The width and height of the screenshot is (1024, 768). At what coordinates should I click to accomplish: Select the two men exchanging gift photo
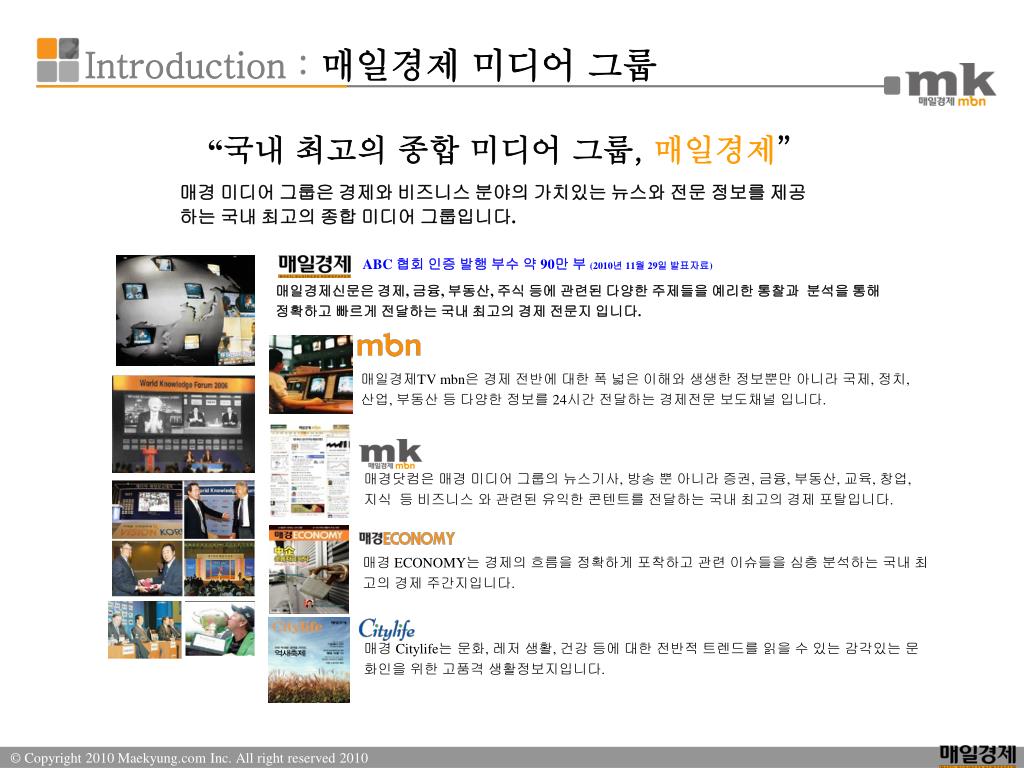pyautogui.click(x=147, y=568)
